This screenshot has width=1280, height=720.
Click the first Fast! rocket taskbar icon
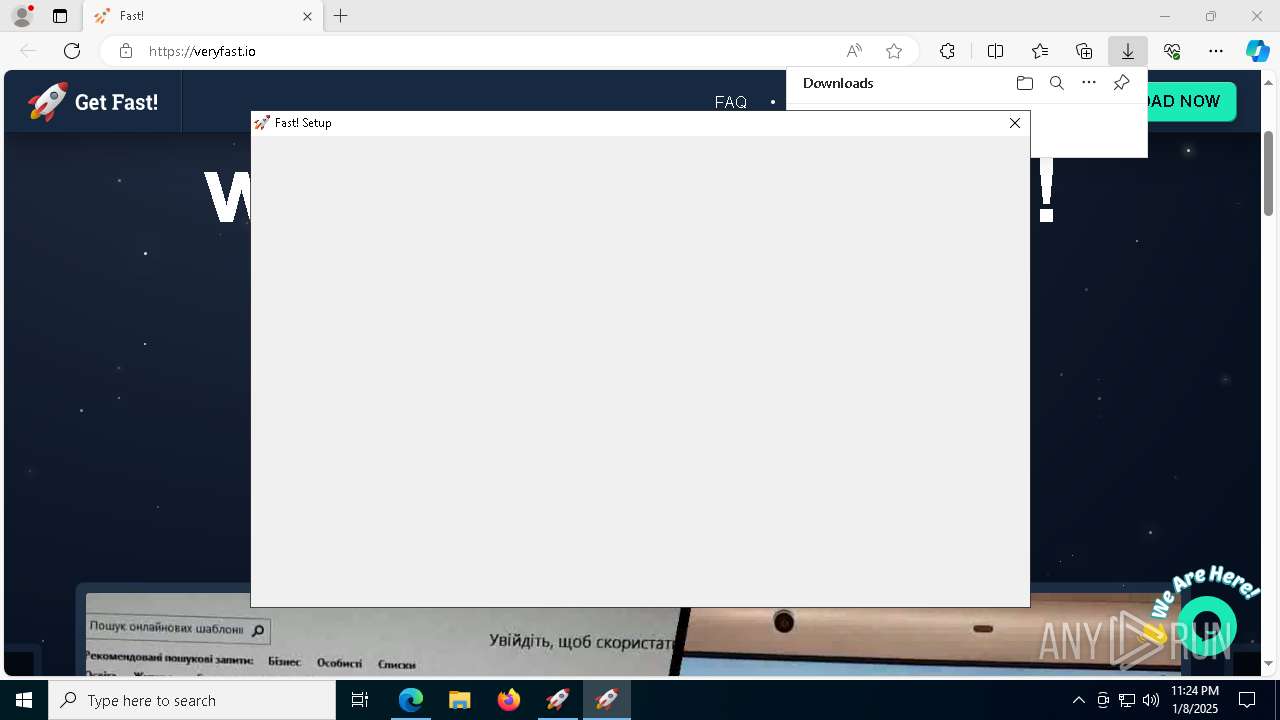pyautogui.click(x=558, y=700)
